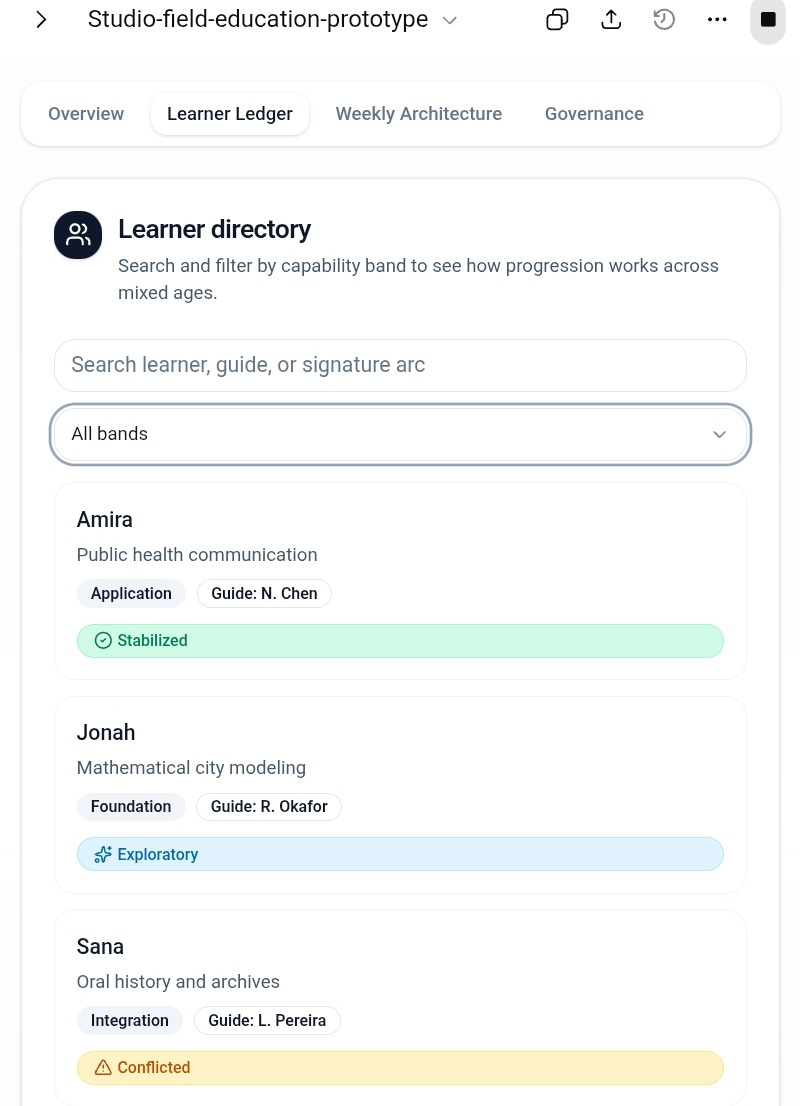This screenshot has height=1106, width=800.
Task: Switch to the Overview tab
Action: (86, 113)
